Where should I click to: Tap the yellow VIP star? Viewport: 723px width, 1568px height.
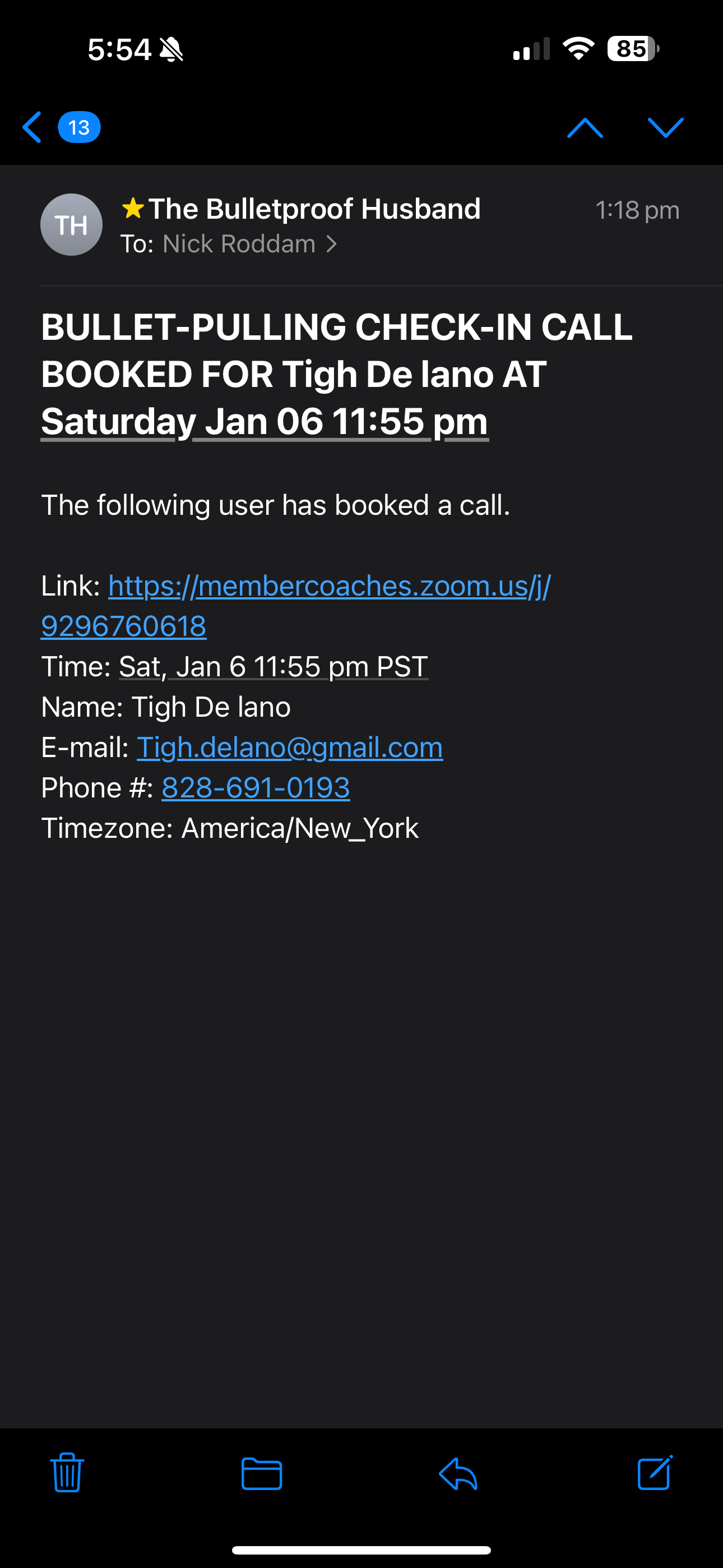coord(133,209)
